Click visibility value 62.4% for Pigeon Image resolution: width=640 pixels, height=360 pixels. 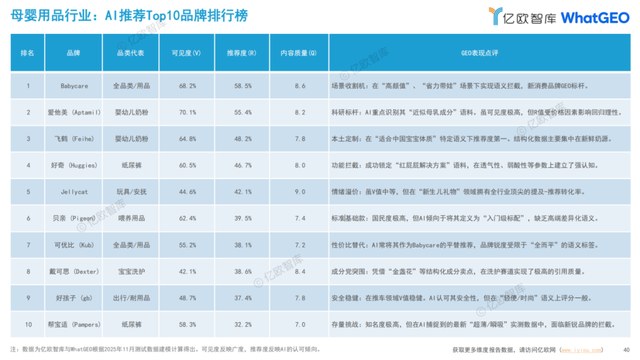[x=187, y=218]
